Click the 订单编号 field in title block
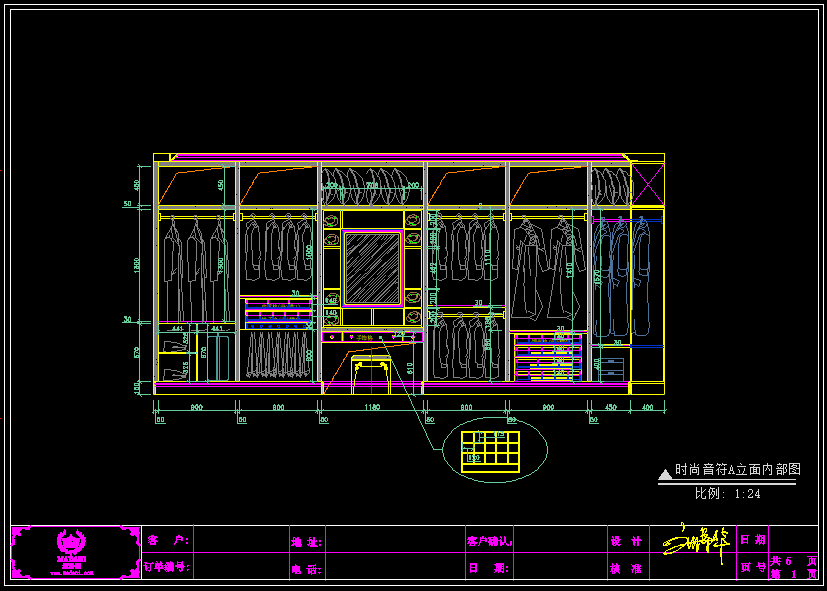 click(167, 567)
